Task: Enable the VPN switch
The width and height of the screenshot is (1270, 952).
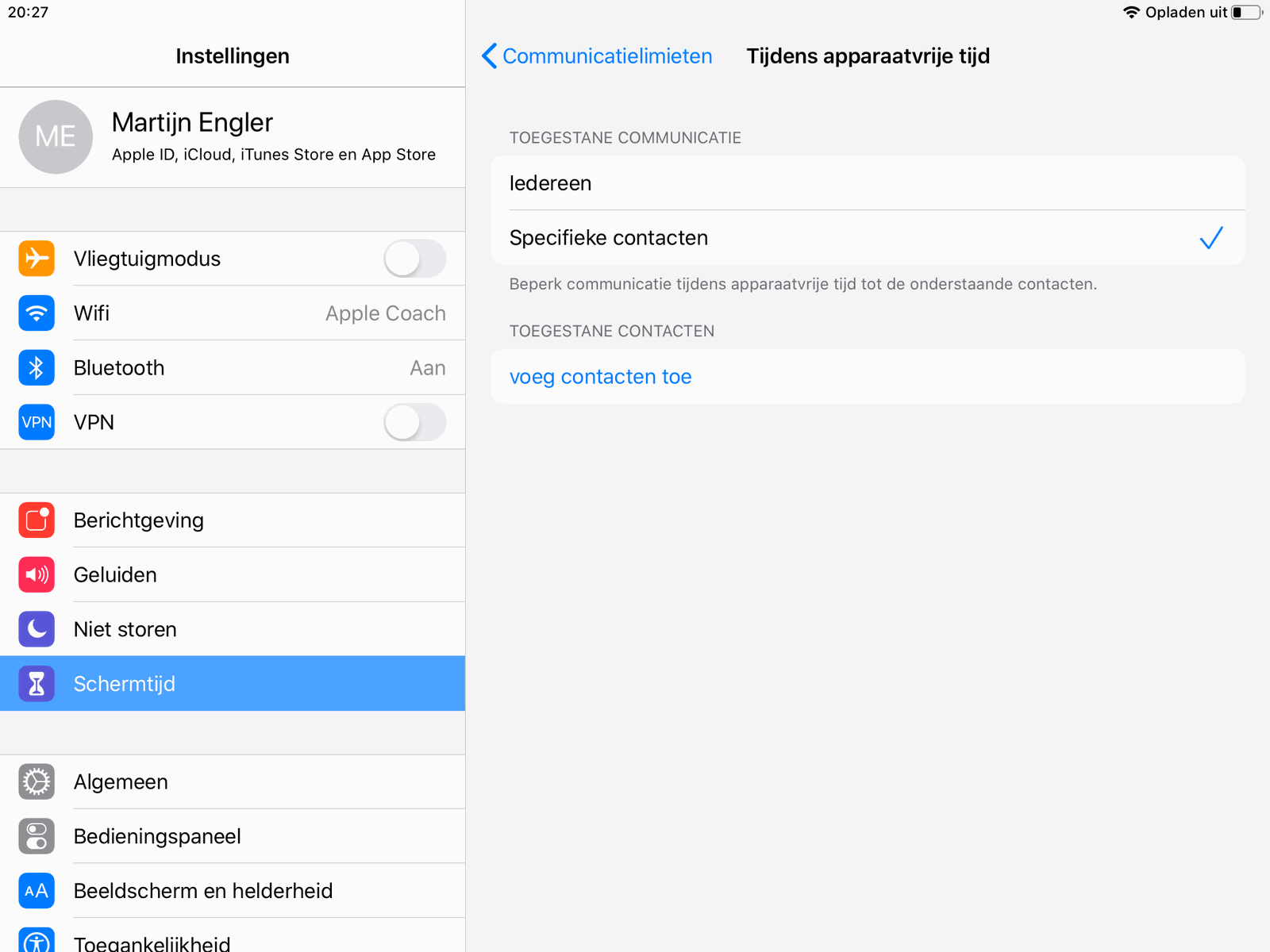Action: [414, 422]
